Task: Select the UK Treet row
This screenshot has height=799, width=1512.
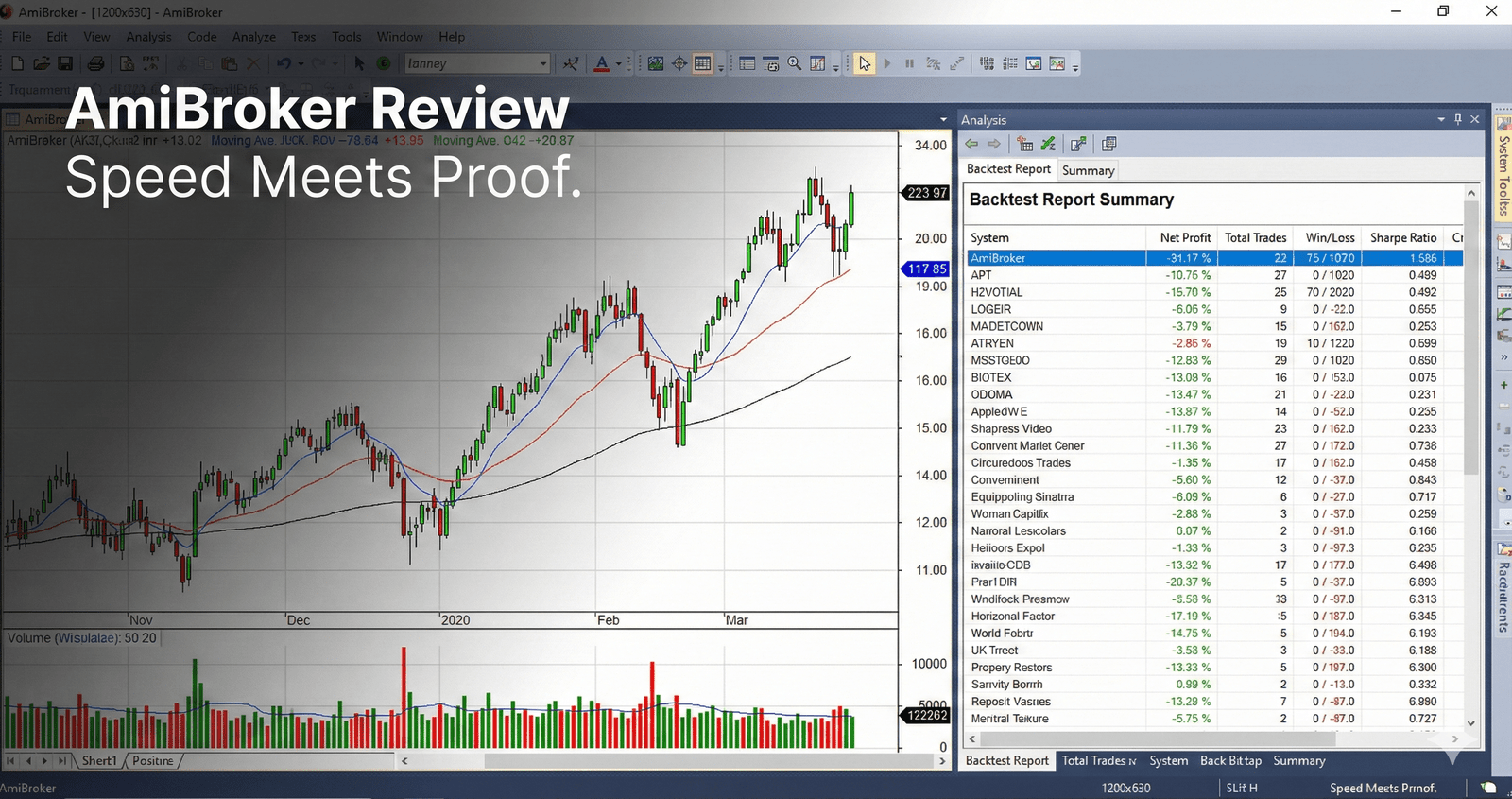Action: click(1214, 650)
